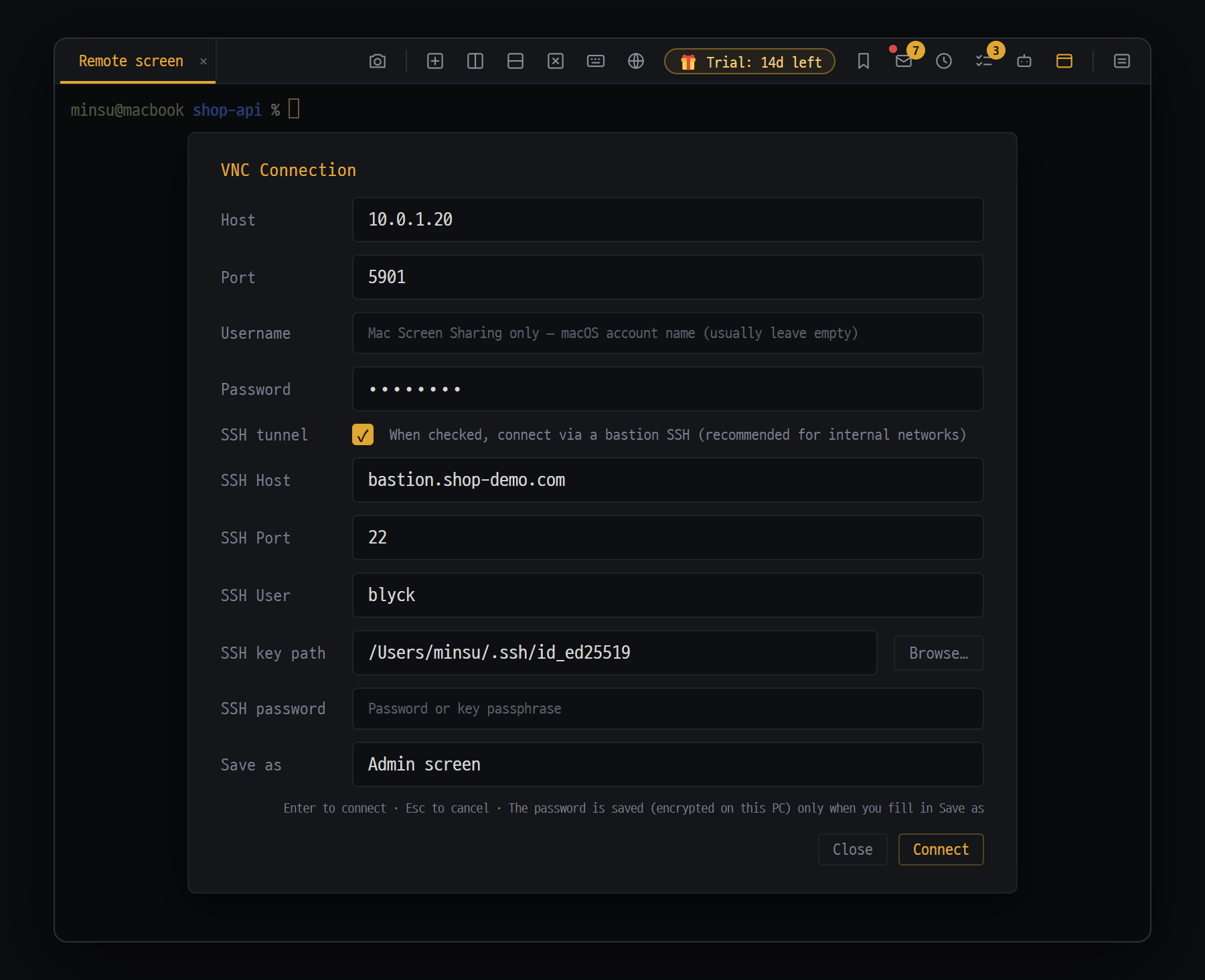Add a new pane with plus icon
The image size is (1205, 980).
click(435, 62)
